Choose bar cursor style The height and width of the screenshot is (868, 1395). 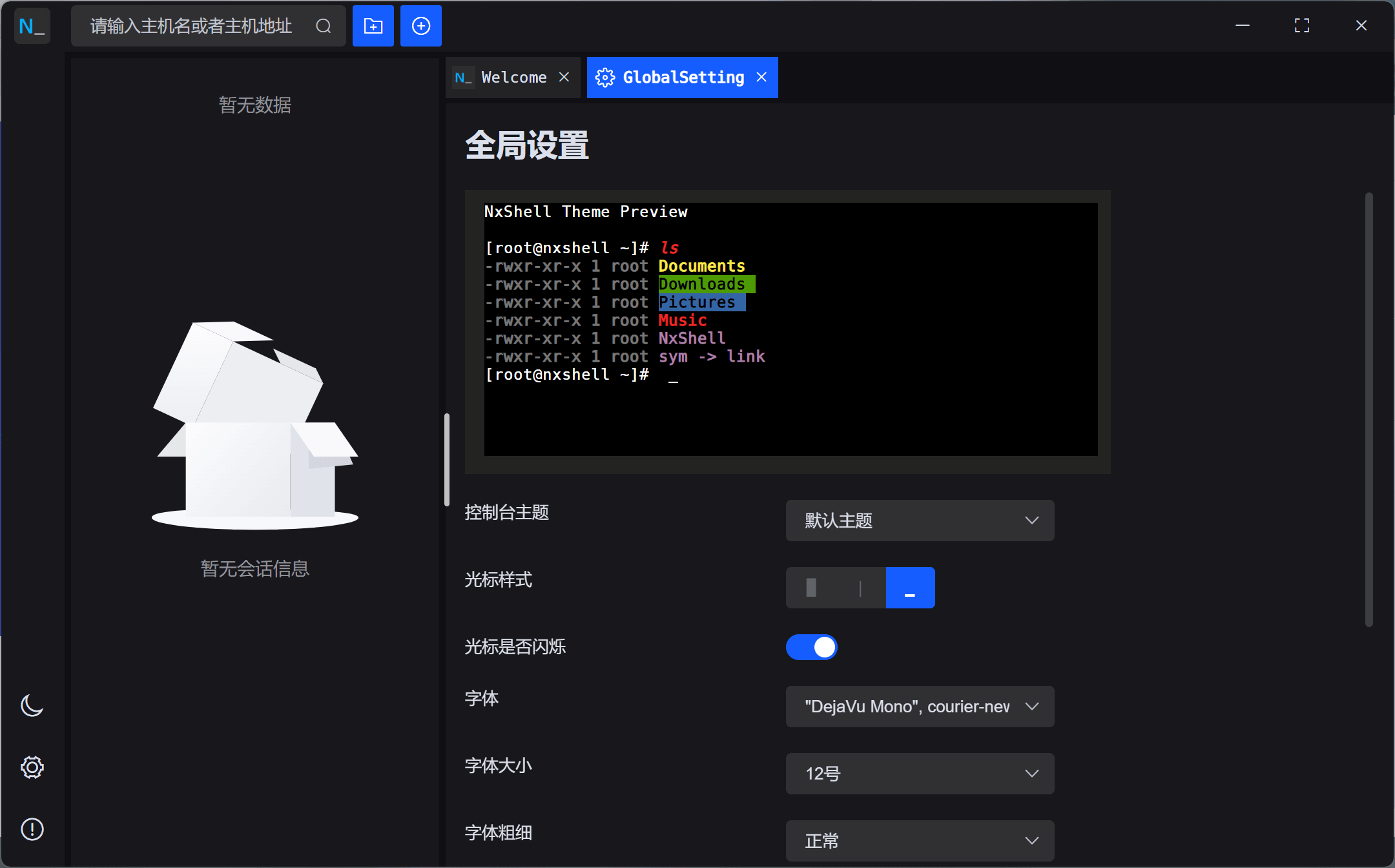[x=860, y=588]
